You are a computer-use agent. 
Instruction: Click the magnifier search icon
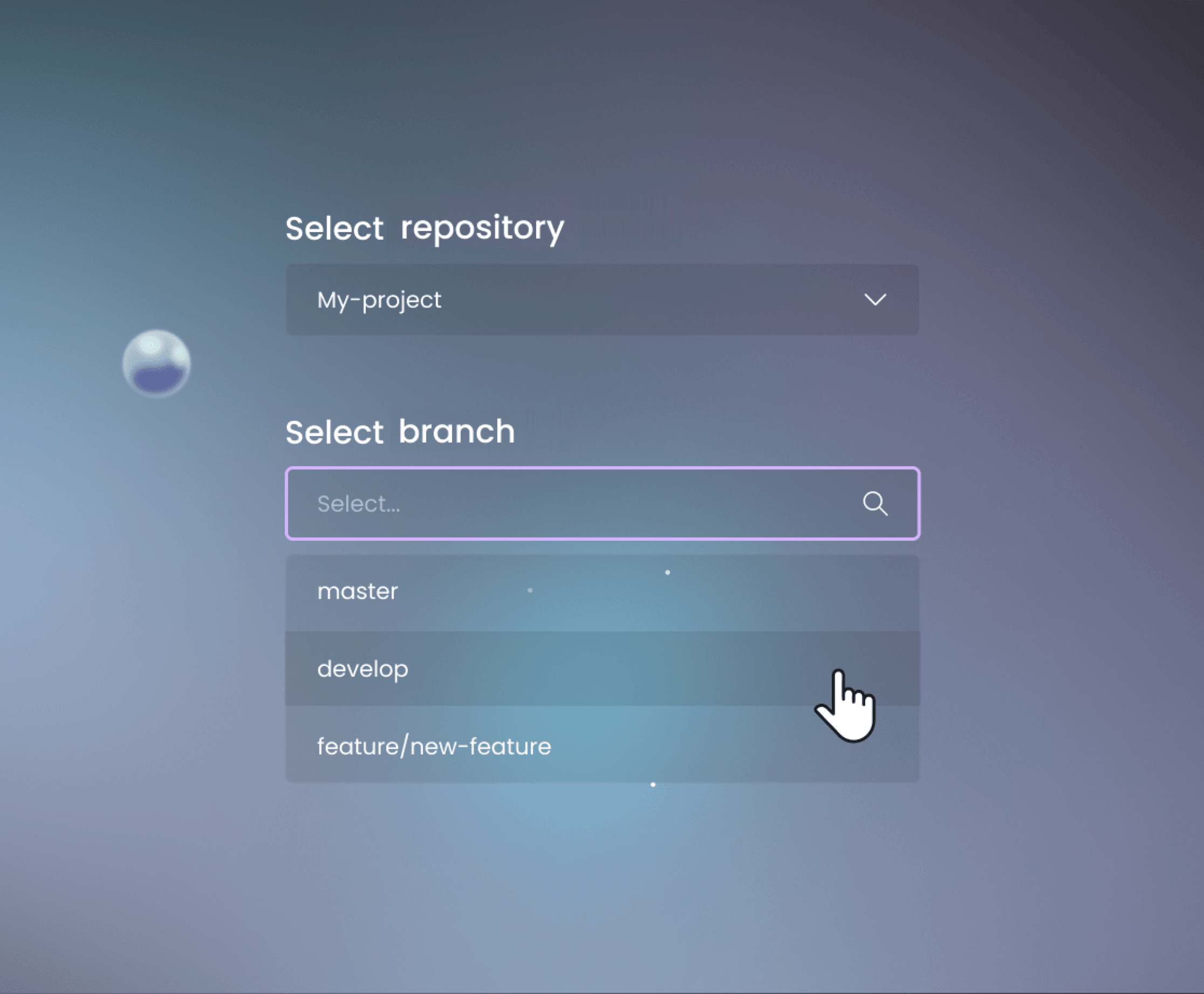875,504
